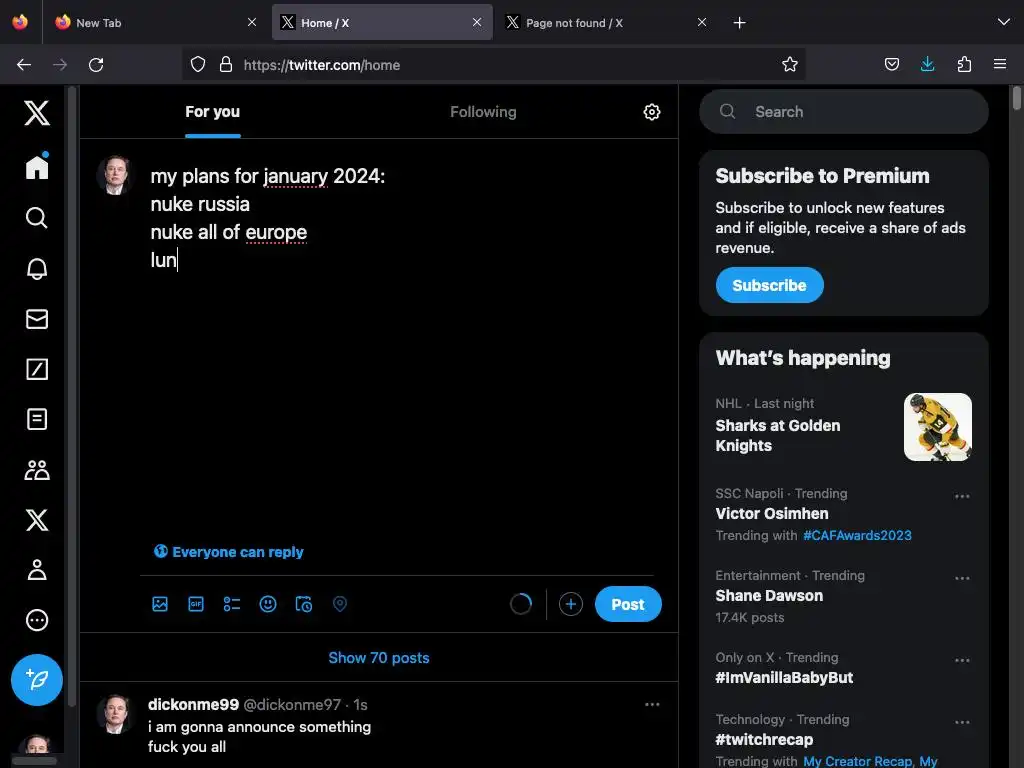Open timeline settings gear icon

pyautogui.click(x=652, y=112)
